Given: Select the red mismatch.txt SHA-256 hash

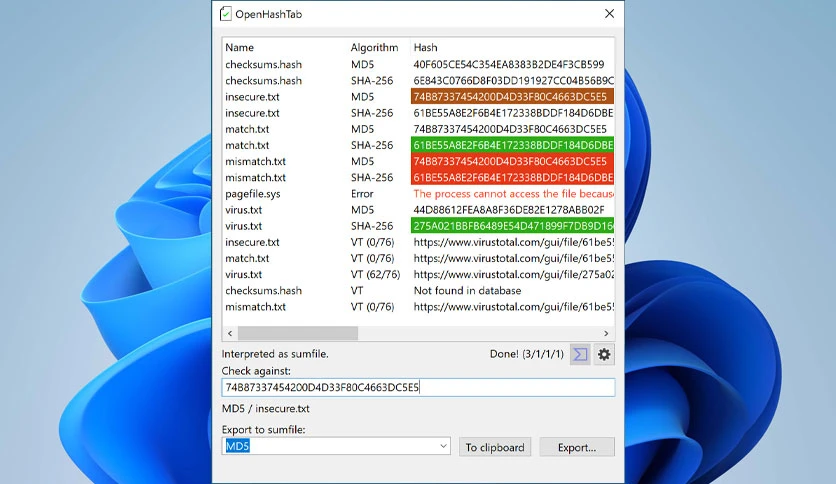Looking at the screenshot, I should point(512,178).
